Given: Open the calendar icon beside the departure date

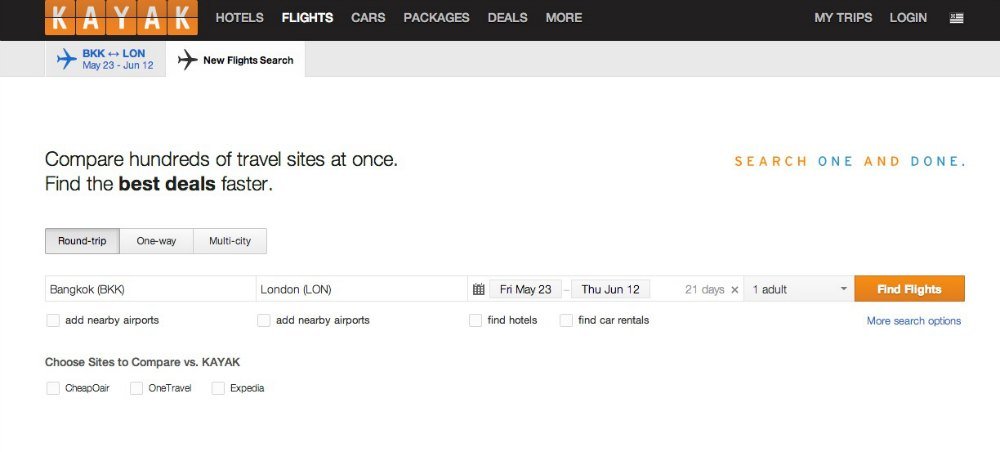Looking at the screenshot, I should (x=478, y=289).
